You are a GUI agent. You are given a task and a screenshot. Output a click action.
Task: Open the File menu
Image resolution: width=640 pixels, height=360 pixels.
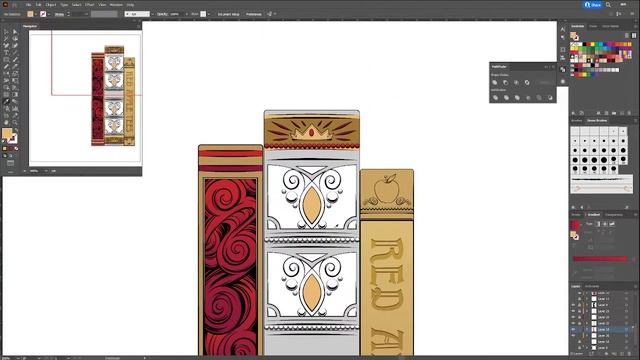pos(28,5)
